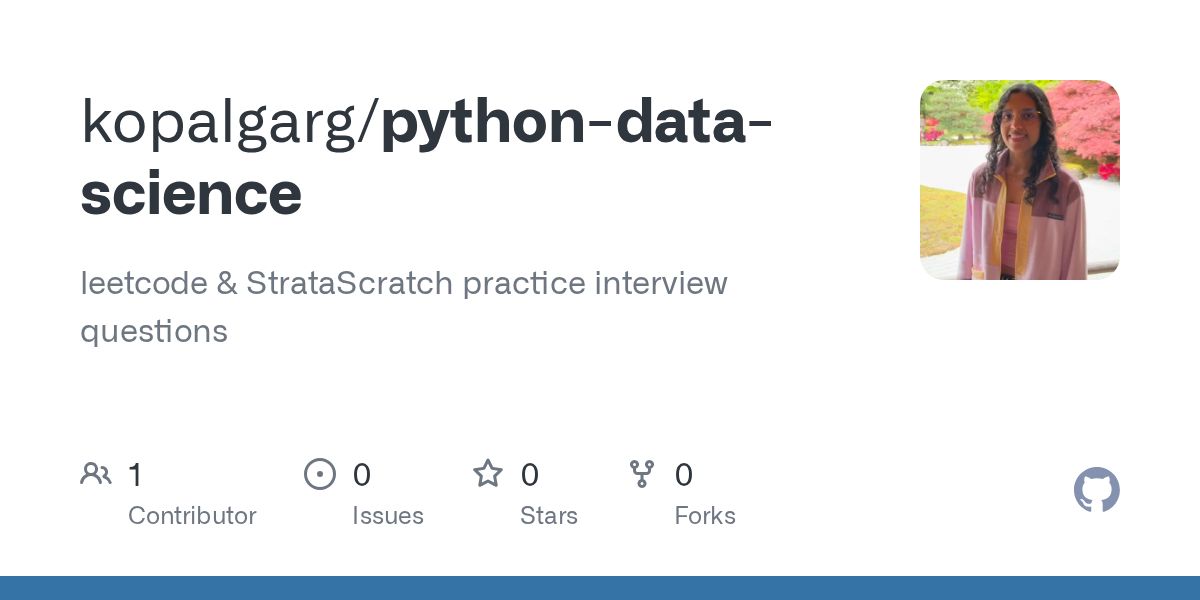Click the issues count number 0
The image size is (1200, 600).
362,475
